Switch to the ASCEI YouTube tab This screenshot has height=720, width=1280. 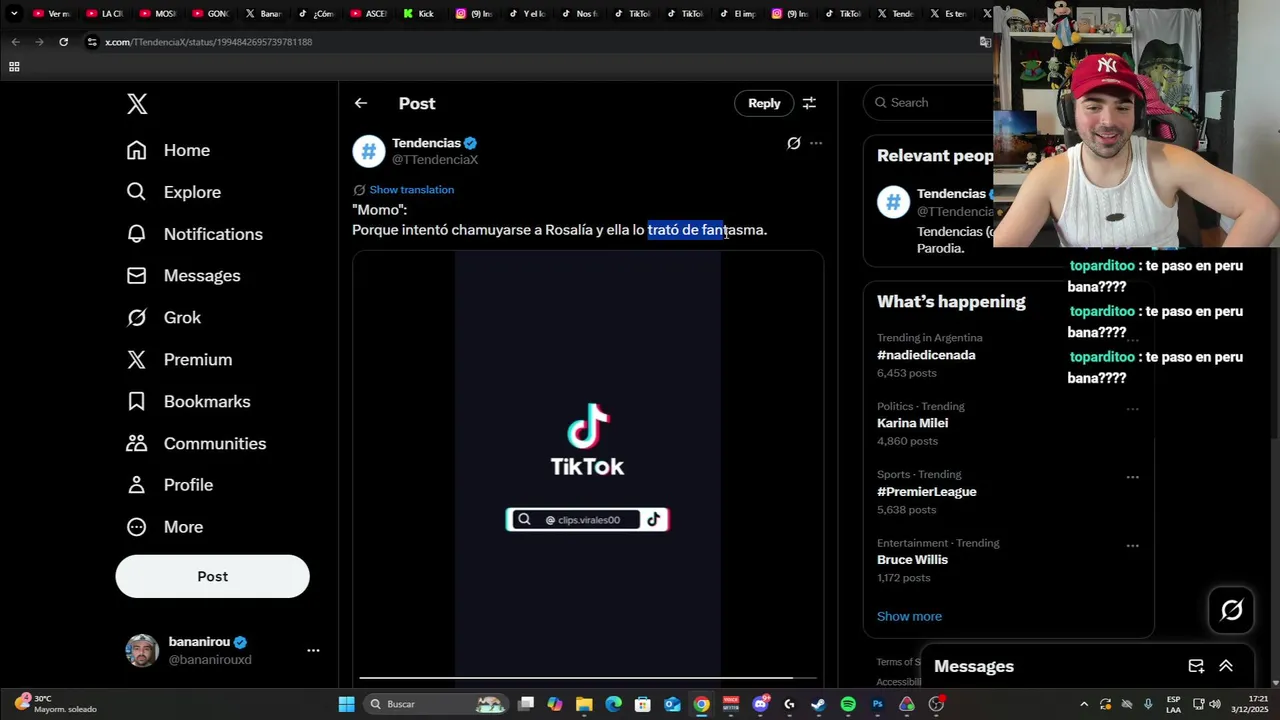pos(369,14)
